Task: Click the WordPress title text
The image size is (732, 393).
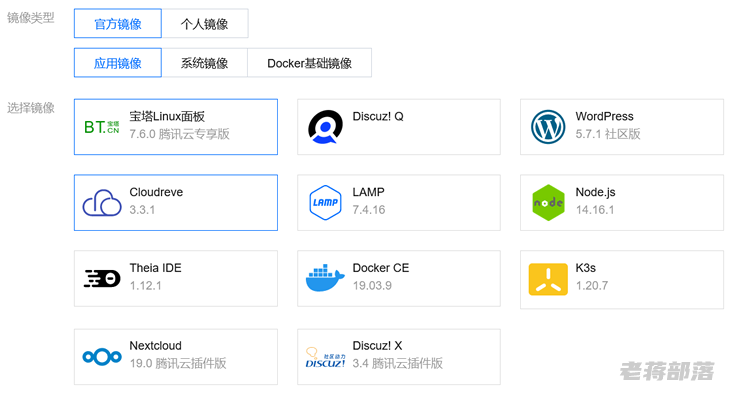Action: (604, 116)
